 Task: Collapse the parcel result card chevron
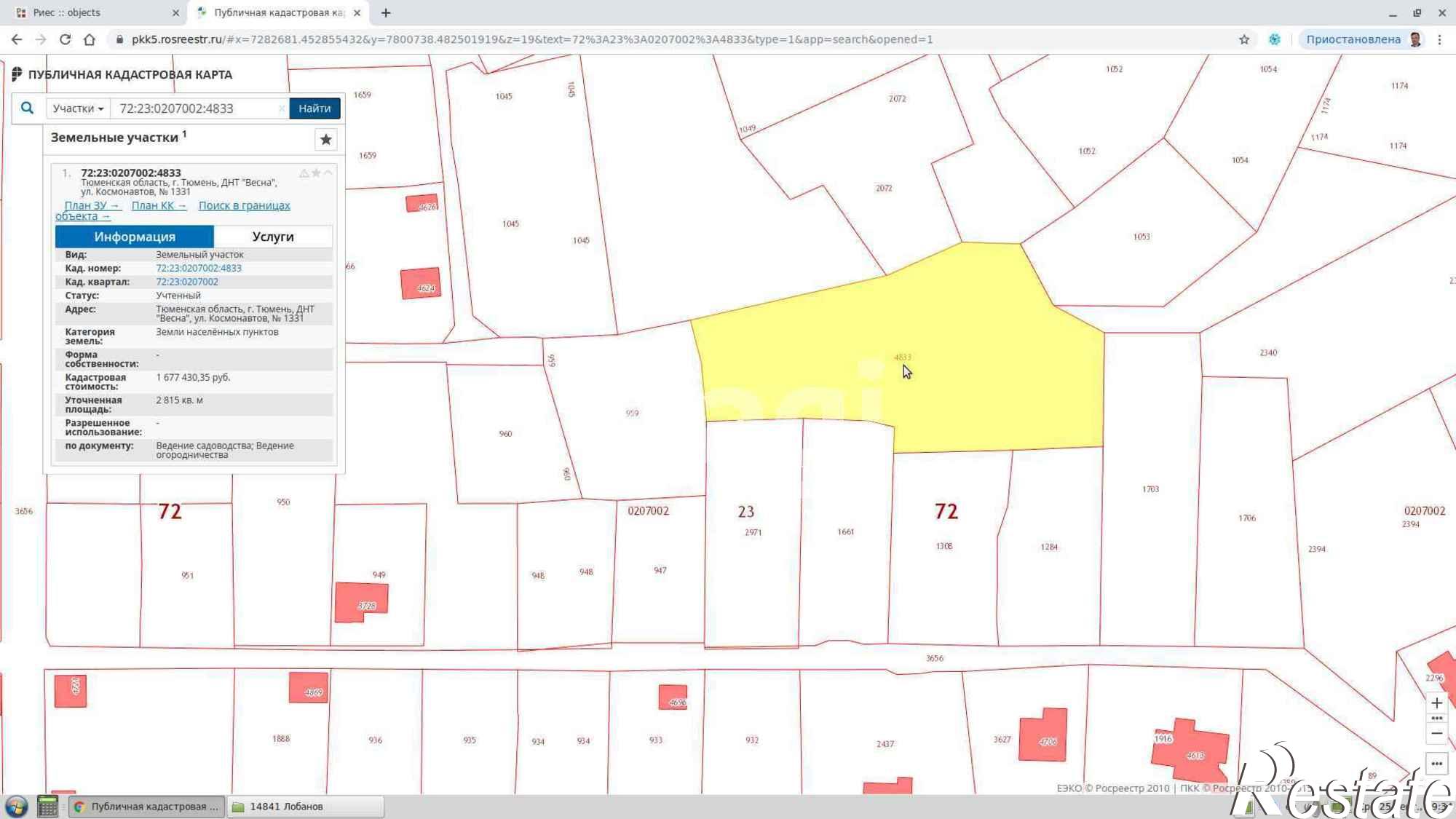pos(328,173)
